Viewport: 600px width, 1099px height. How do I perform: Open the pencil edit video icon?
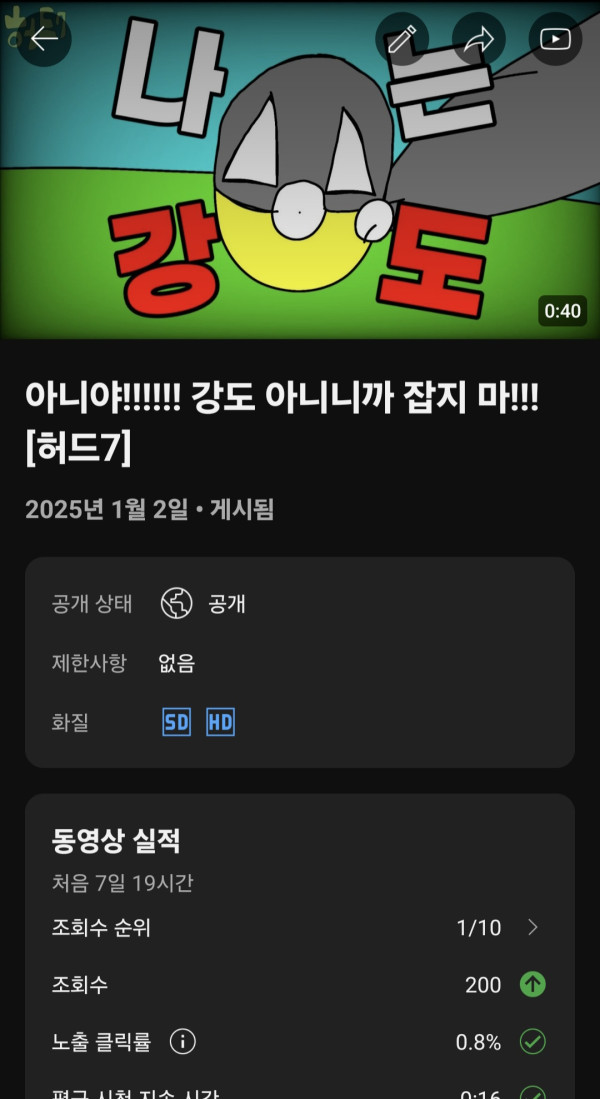coord(402,39)
